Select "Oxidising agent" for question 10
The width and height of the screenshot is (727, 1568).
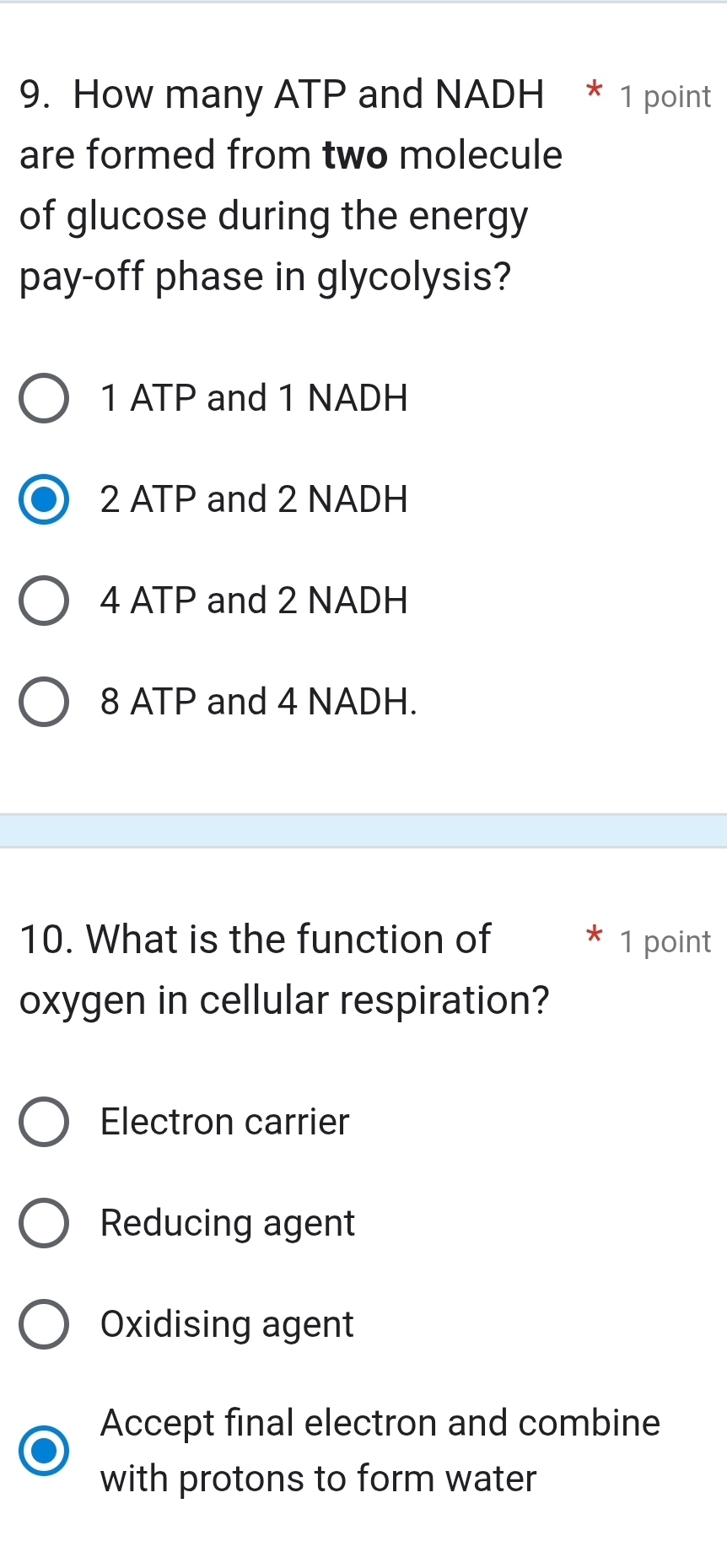pos(44,1324)
